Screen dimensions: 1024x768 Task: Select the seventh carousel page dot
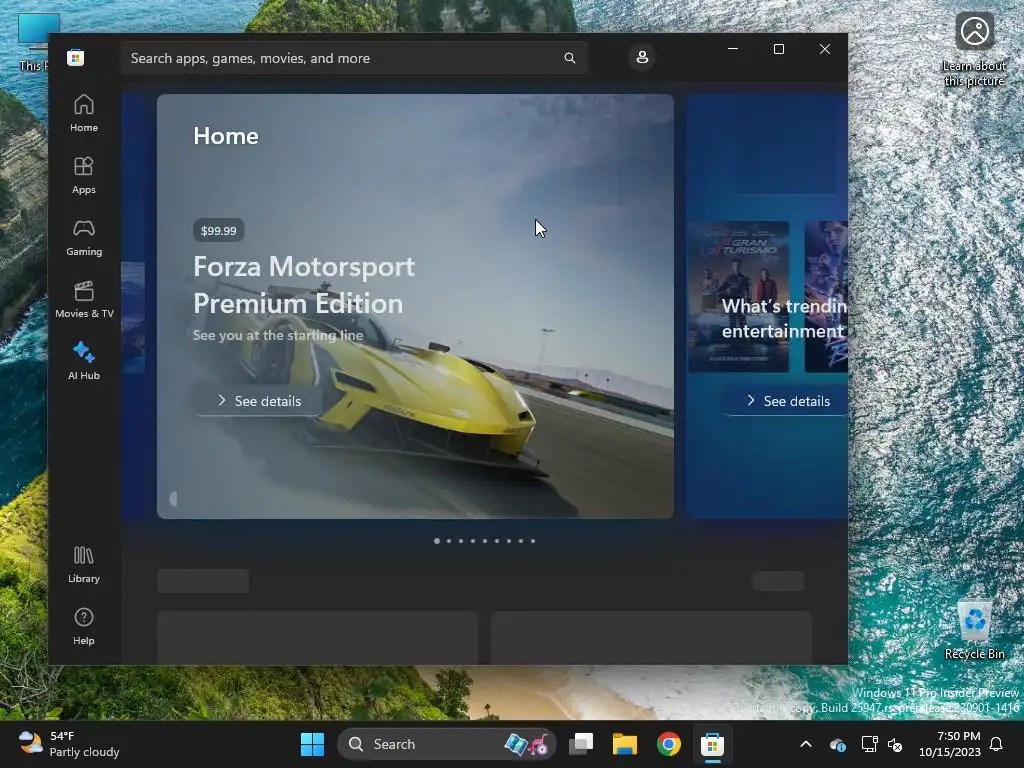[509, 541]
